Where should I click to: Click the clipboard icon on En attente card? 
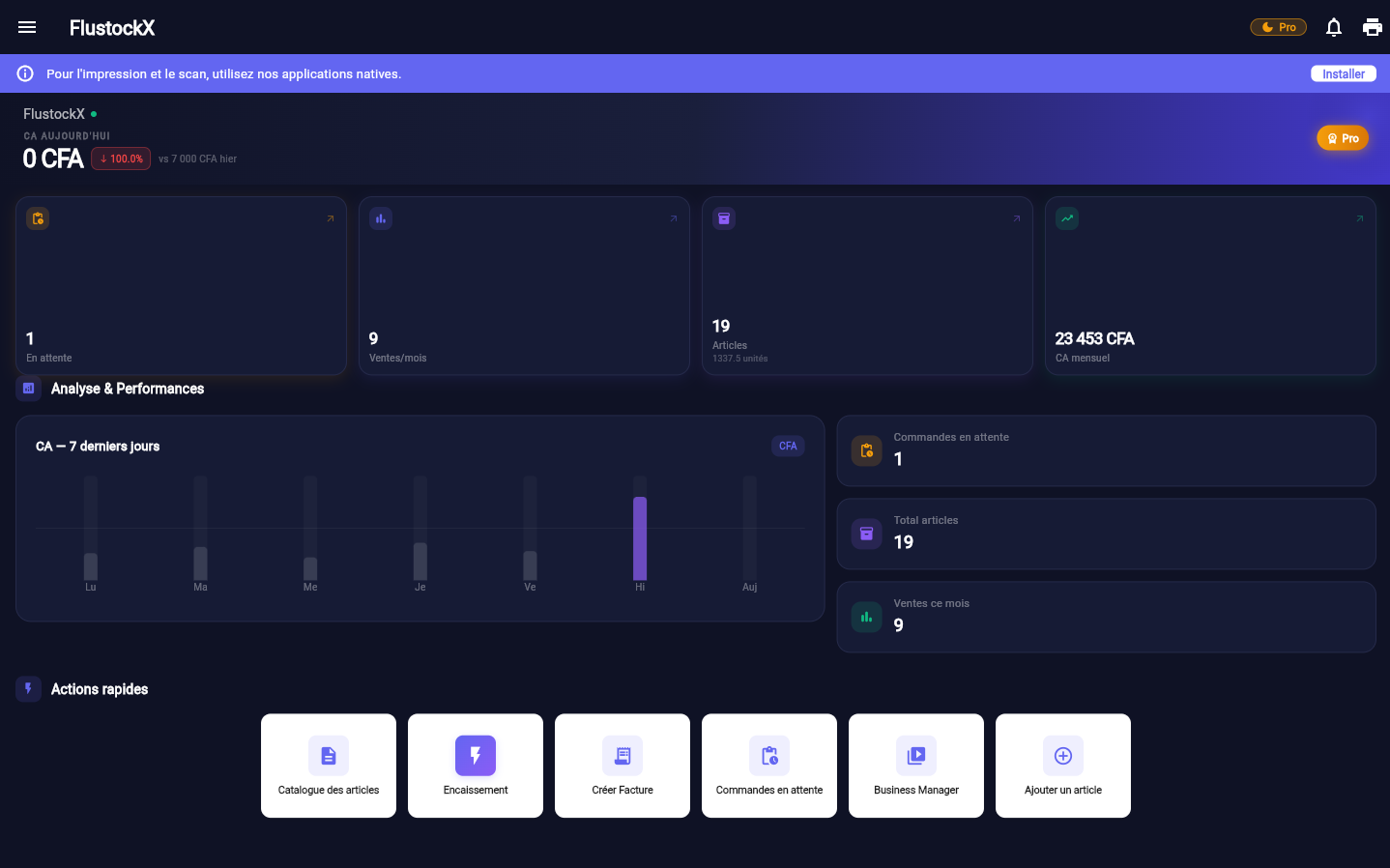click(x=38, y=218)
